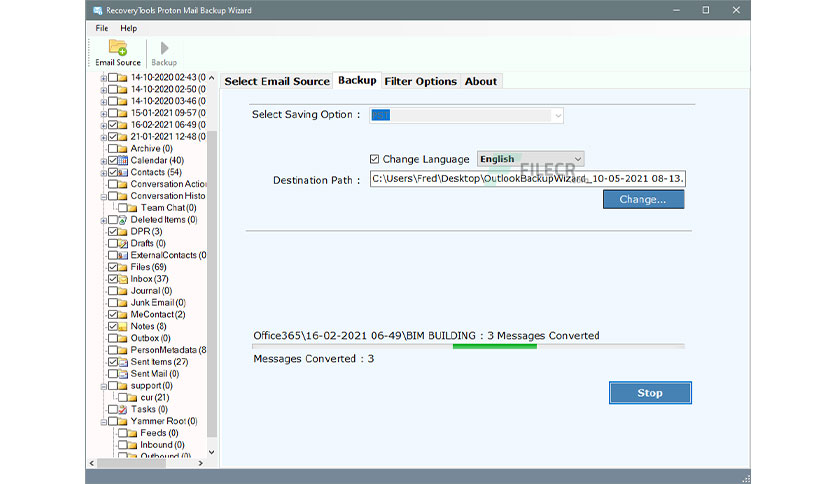This screenshot has width=836, height=484.
Task: Click the Sent Mail folder icon
Action: tap(123, 374)
